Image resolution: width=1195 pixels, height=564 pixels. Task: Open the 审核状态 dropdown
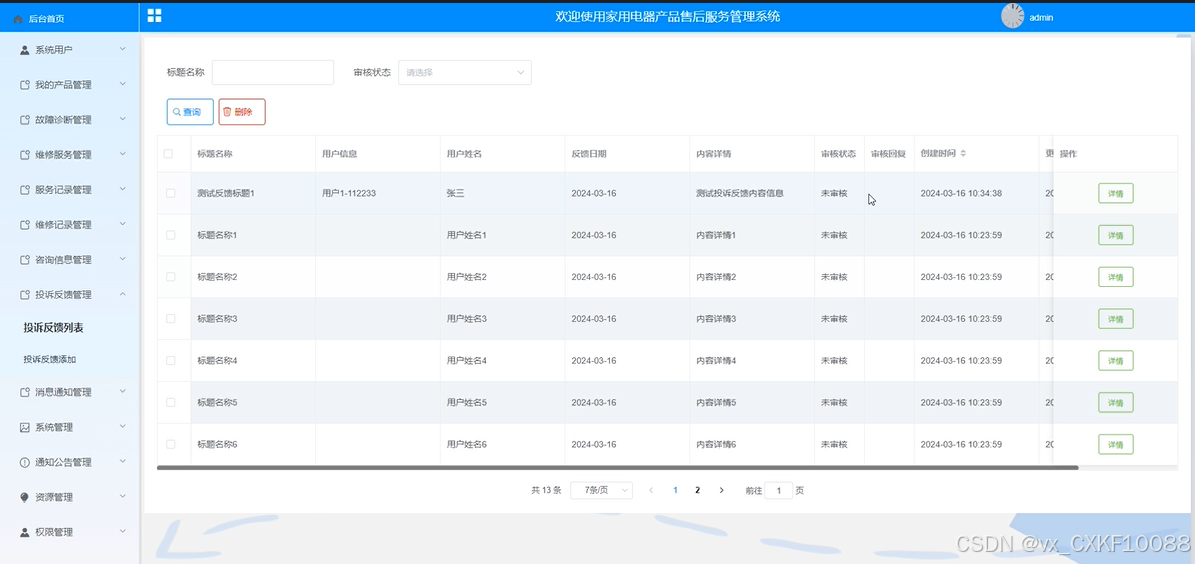pos(465,72)
